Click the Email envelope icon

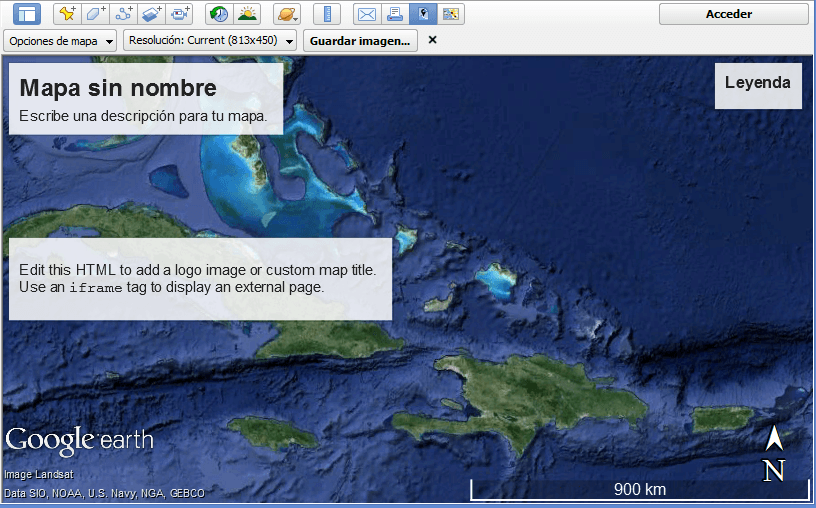[x=367, y=14]
